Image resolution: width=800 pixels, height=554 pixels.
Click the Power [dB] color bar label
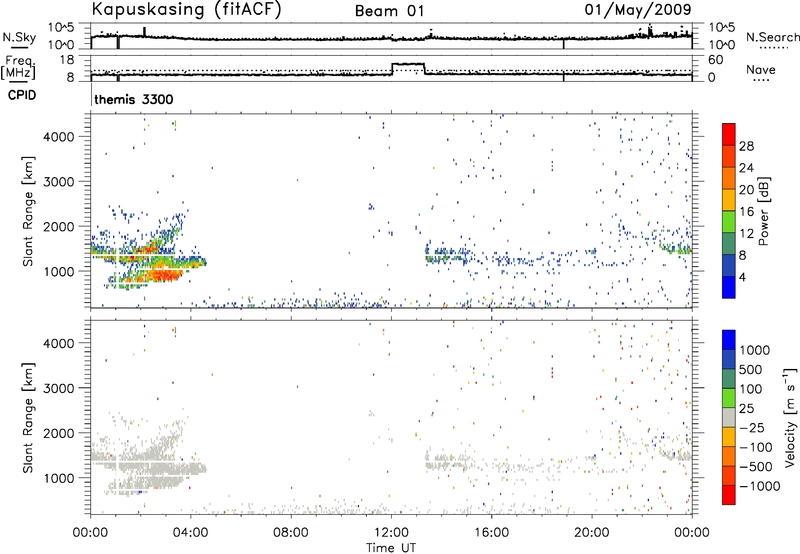tap(763, 211)
